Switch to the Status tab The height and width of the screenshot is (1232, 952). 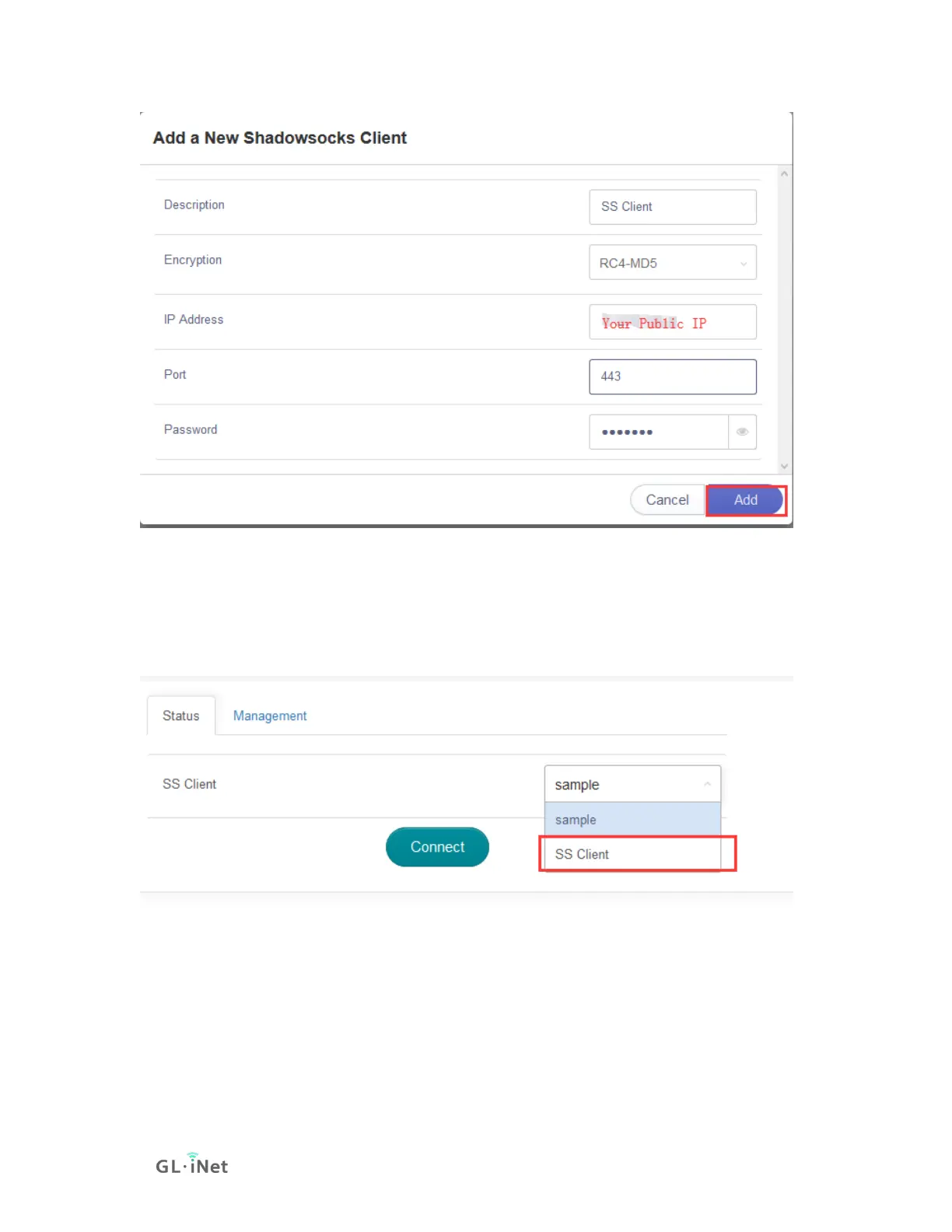[181, 716]
